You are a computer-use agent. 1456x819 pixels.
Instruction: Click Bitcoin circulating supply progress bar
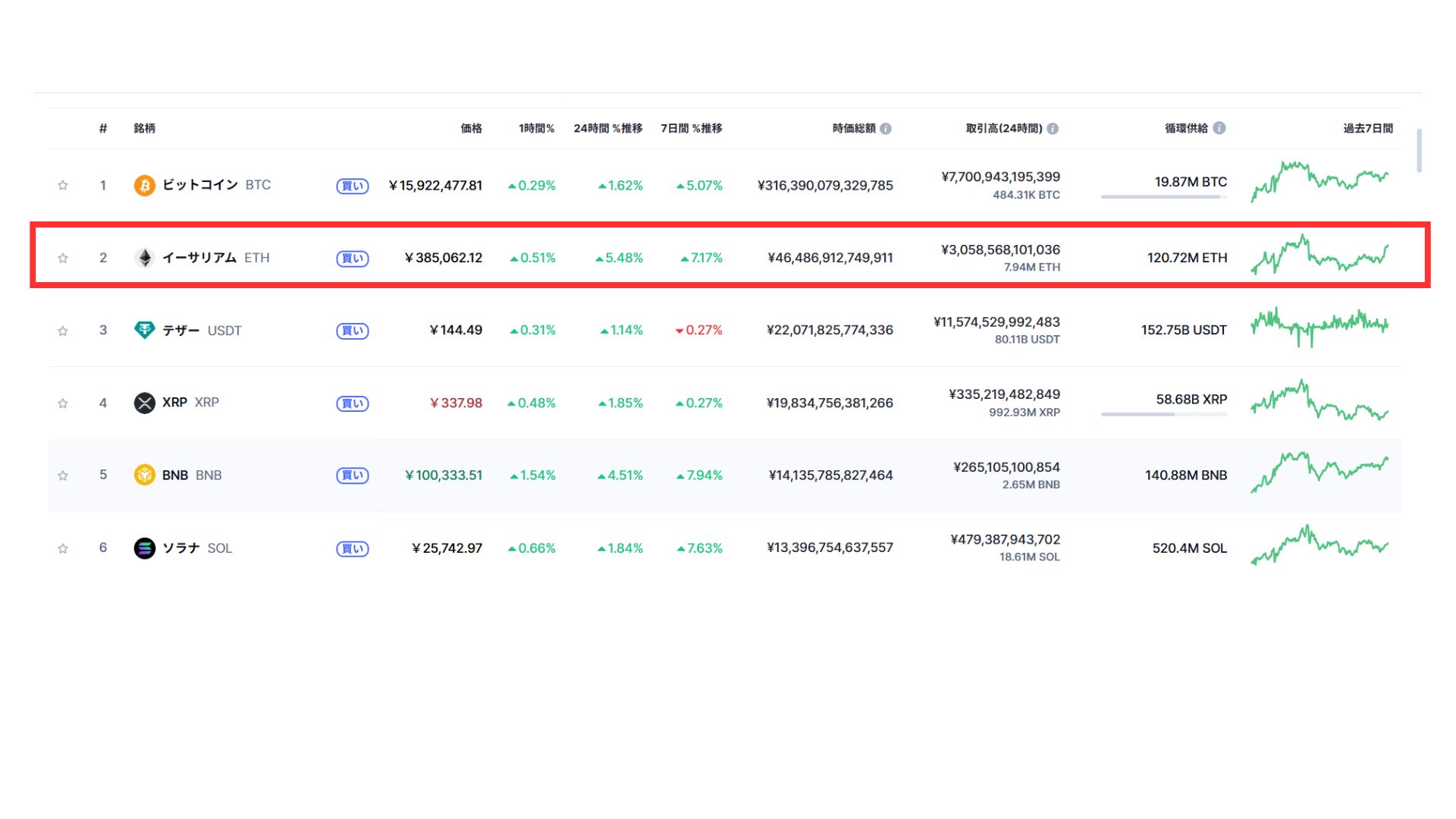[1164, 197]
